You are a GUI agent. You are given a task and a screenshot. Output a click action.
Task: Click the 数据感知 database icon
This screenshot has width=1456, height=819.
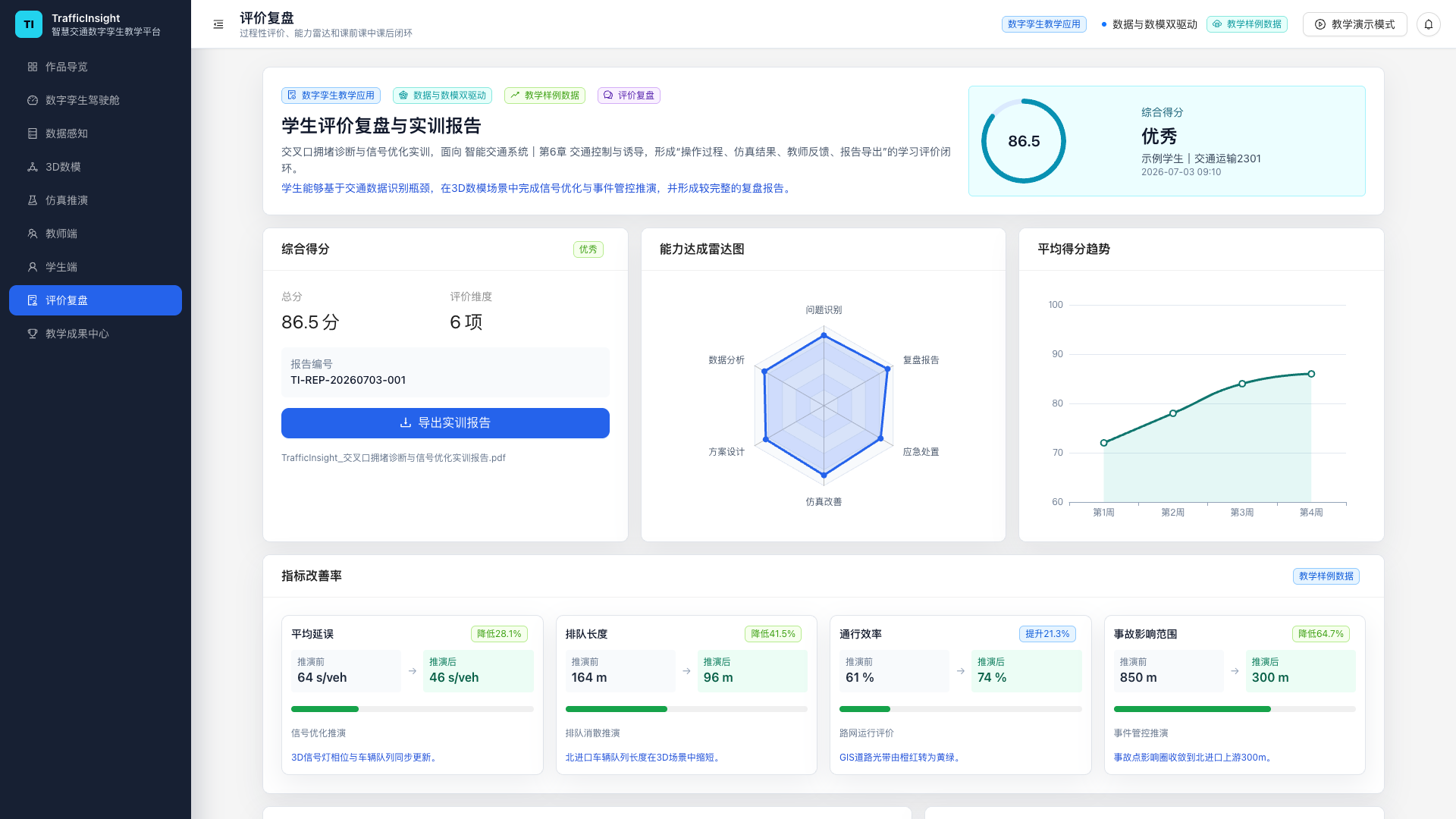pyautogui.click(x=33, y=133)
